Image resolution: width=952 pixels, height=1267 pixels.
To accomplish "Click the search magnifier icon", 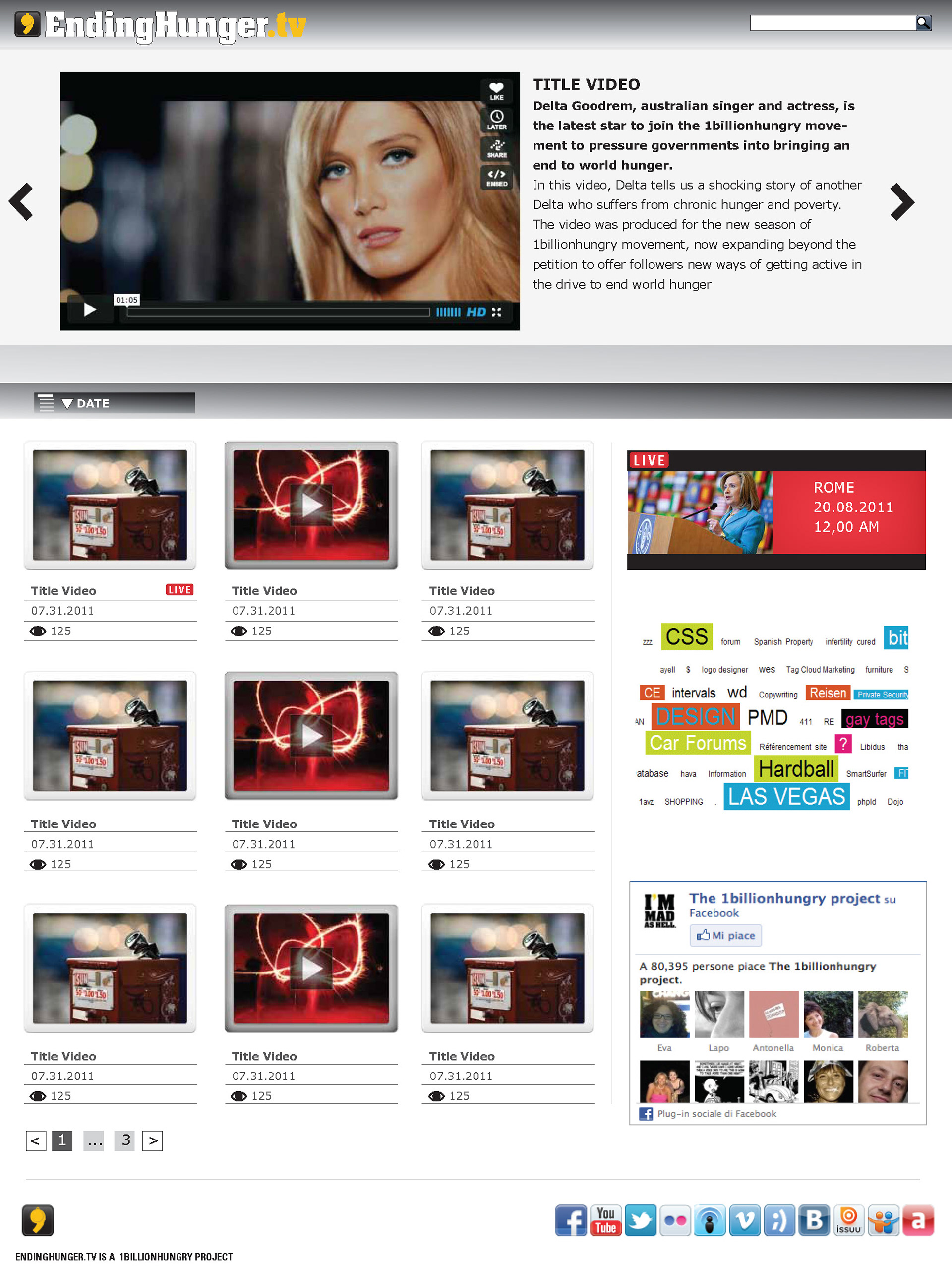I will [x=923, y=23].
